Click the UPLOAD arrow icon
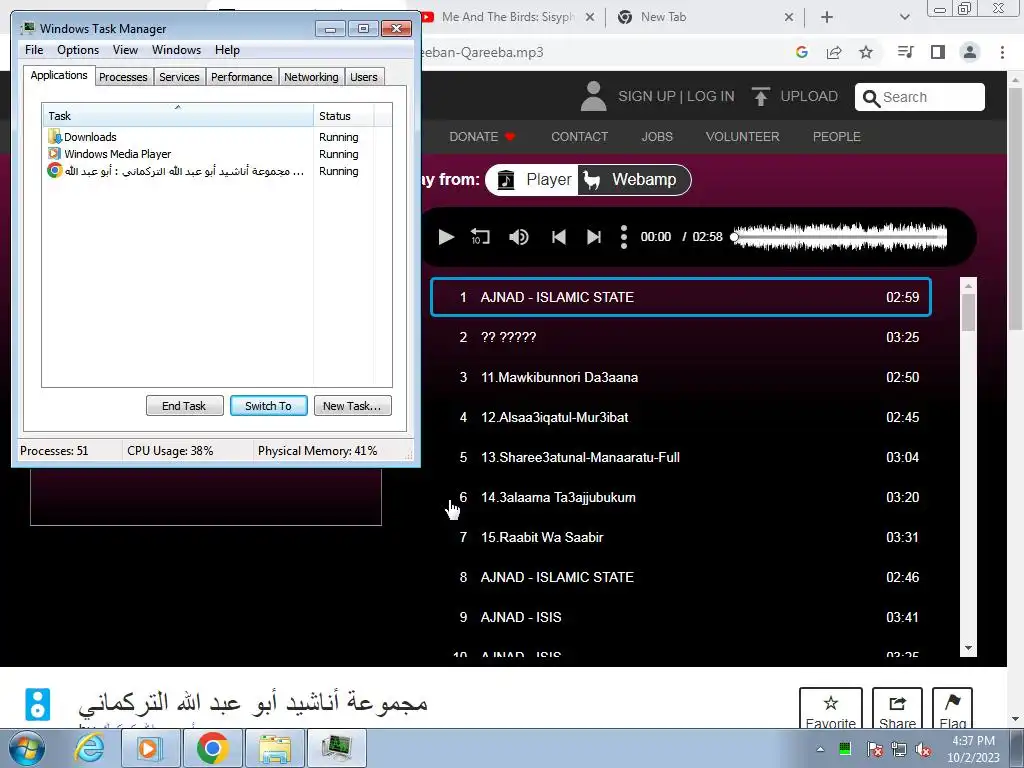The image size is (1024, 768). click(760, 97)
